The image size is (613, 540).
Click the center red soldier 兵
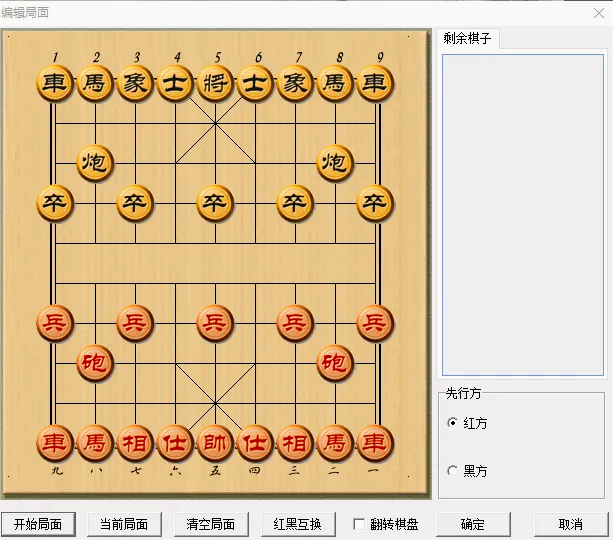[215, 322]
